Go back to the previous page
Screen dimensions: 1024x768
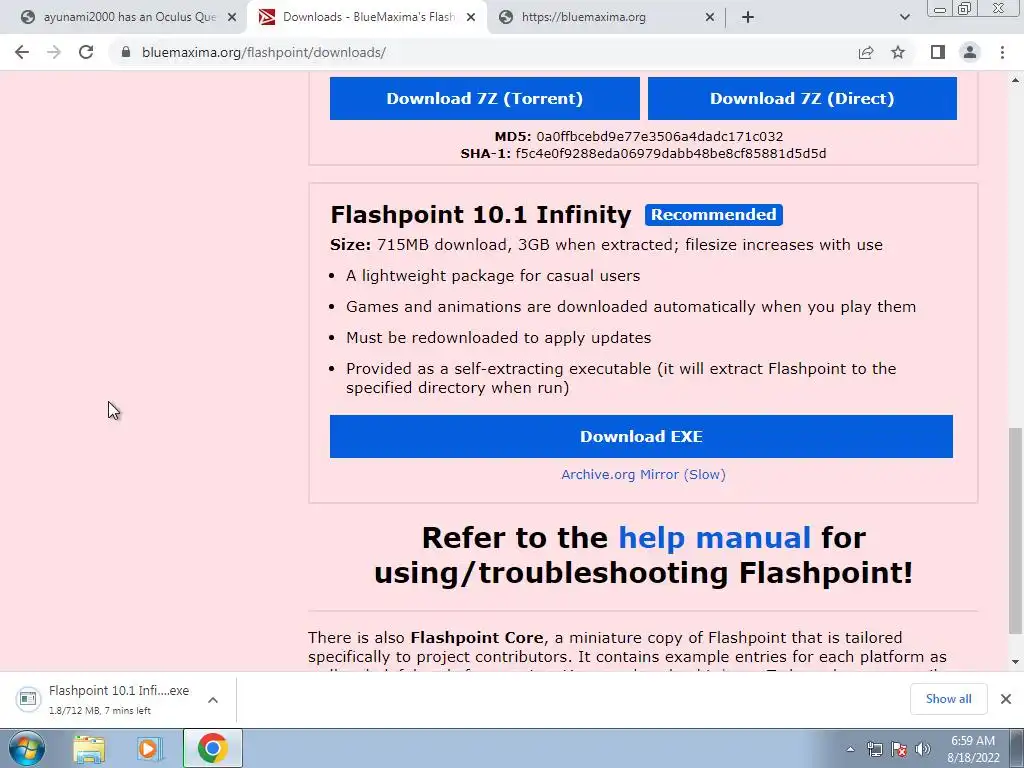22,52
